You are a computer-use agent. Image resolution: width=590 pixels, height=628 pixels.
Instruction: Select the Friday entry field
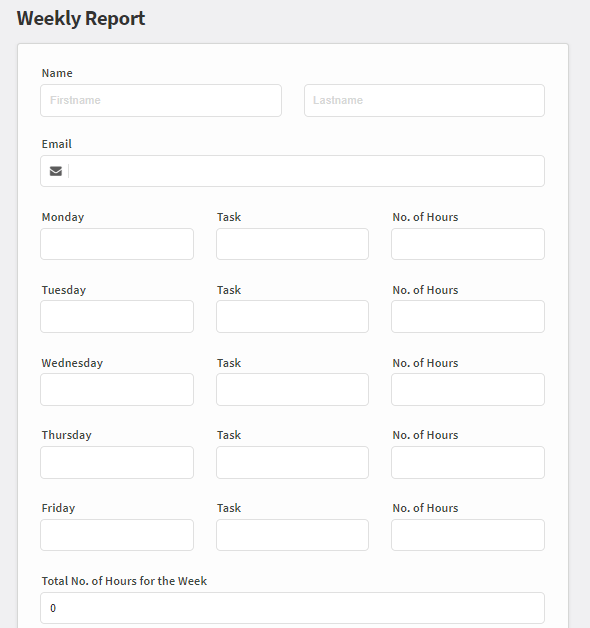point(117,535)
